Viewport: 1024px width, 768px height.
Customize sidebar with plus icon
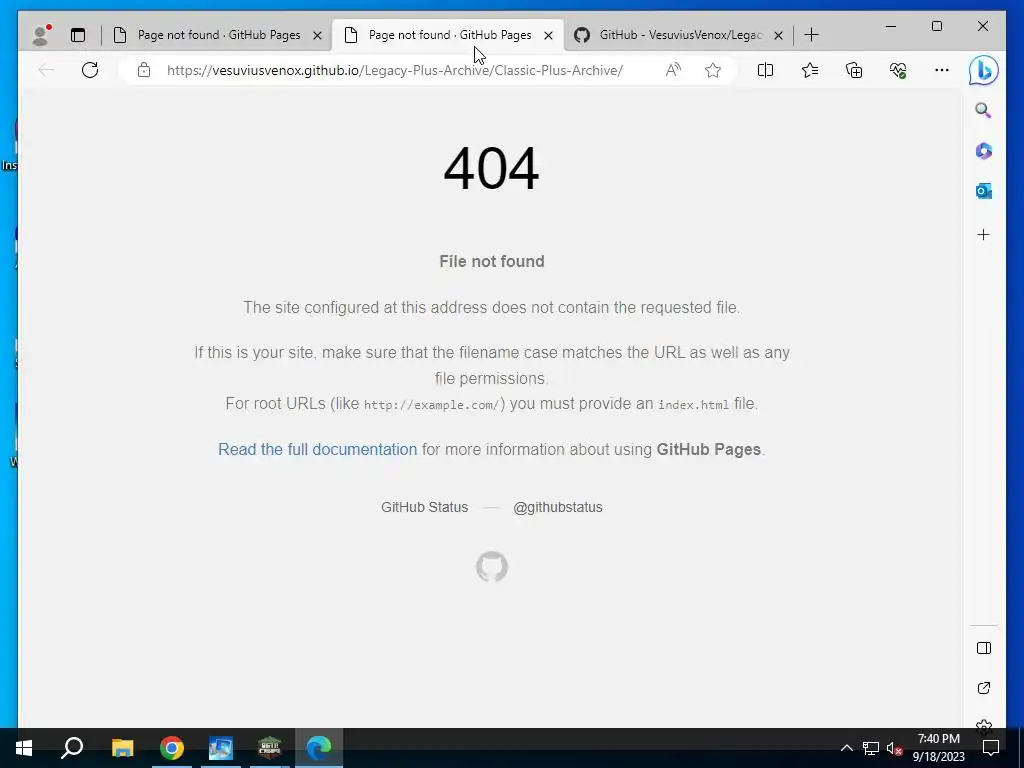coord(984,234)
